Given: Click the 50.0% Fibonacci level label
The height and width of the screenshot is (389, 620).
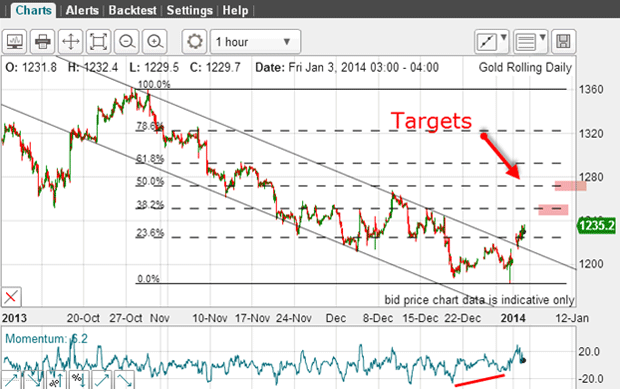Looking at the screenshot, I should (x=150, y=181).
